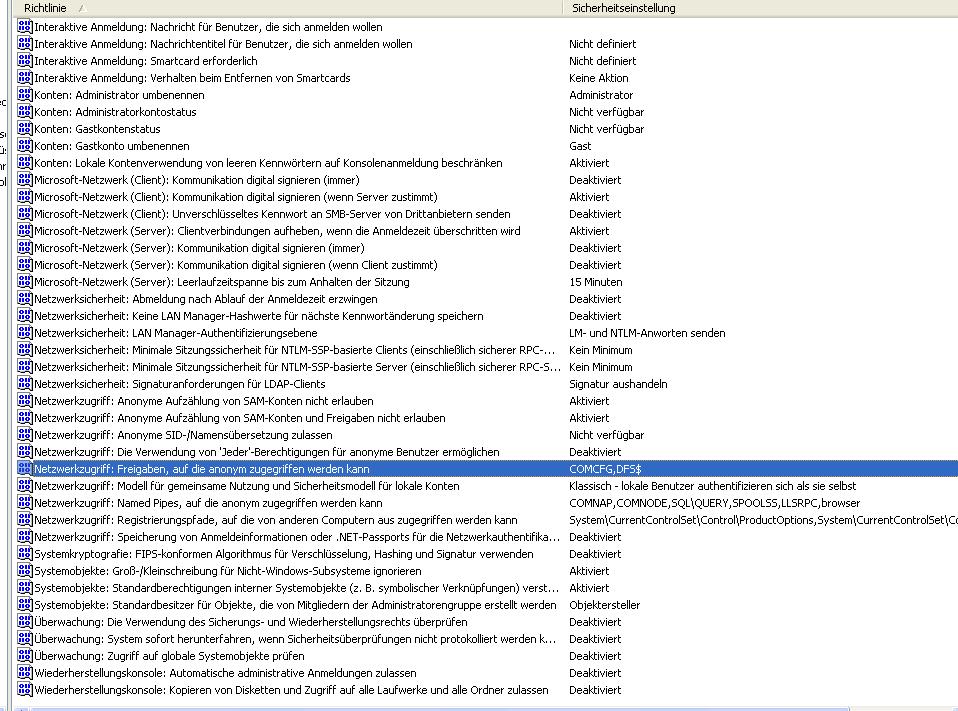This screenshot has width=958, height=711.
Task: Click the "System\CurrentControlSet\Control\ProductOptions" value
Action: point(764,520)
